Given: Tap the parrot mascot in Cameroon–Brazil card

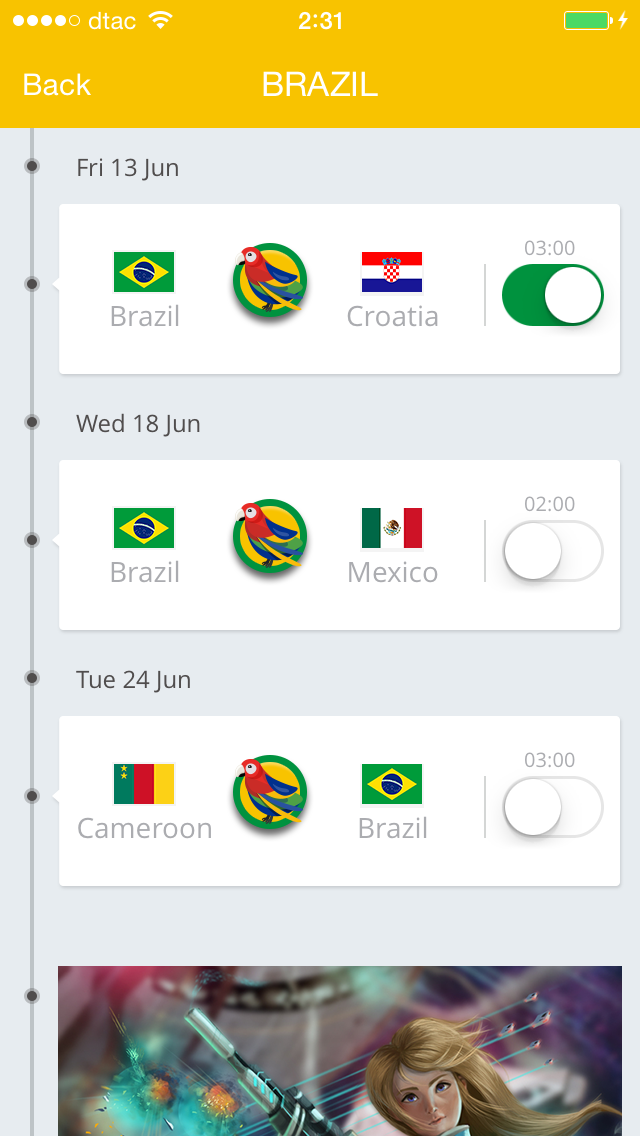Looking at the screenshot, I should coord(270,794).
